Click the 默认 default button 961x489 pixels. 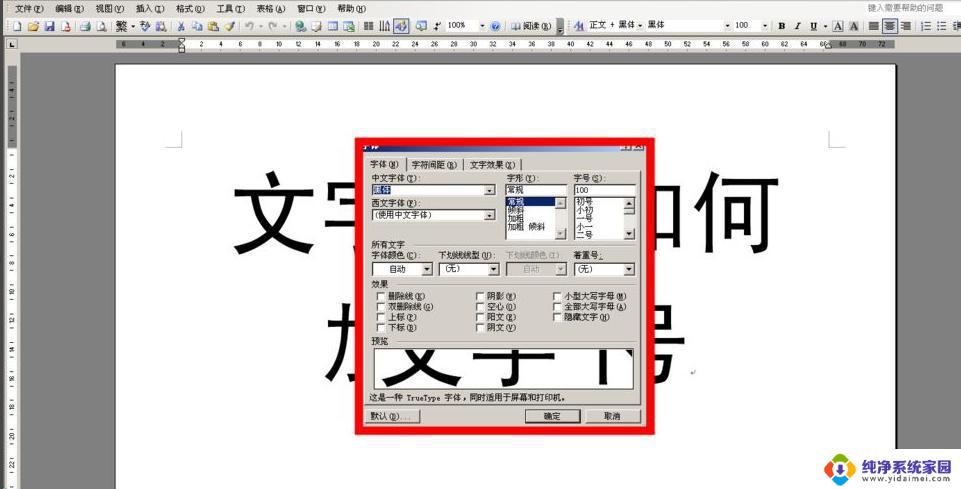394,416
